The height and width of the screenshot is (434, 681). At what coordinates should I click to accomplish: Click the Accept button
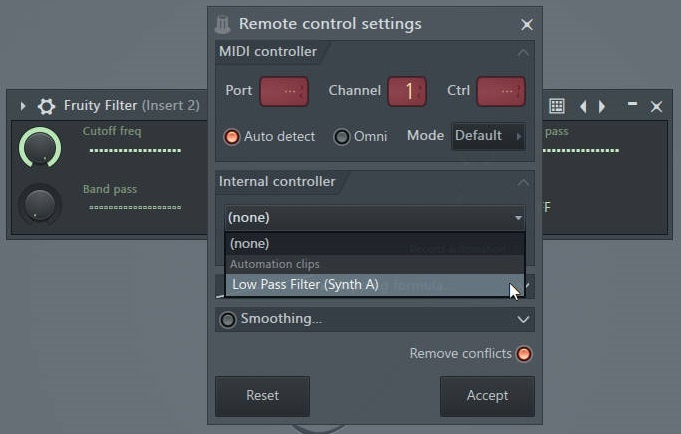[x=487, y=396]
